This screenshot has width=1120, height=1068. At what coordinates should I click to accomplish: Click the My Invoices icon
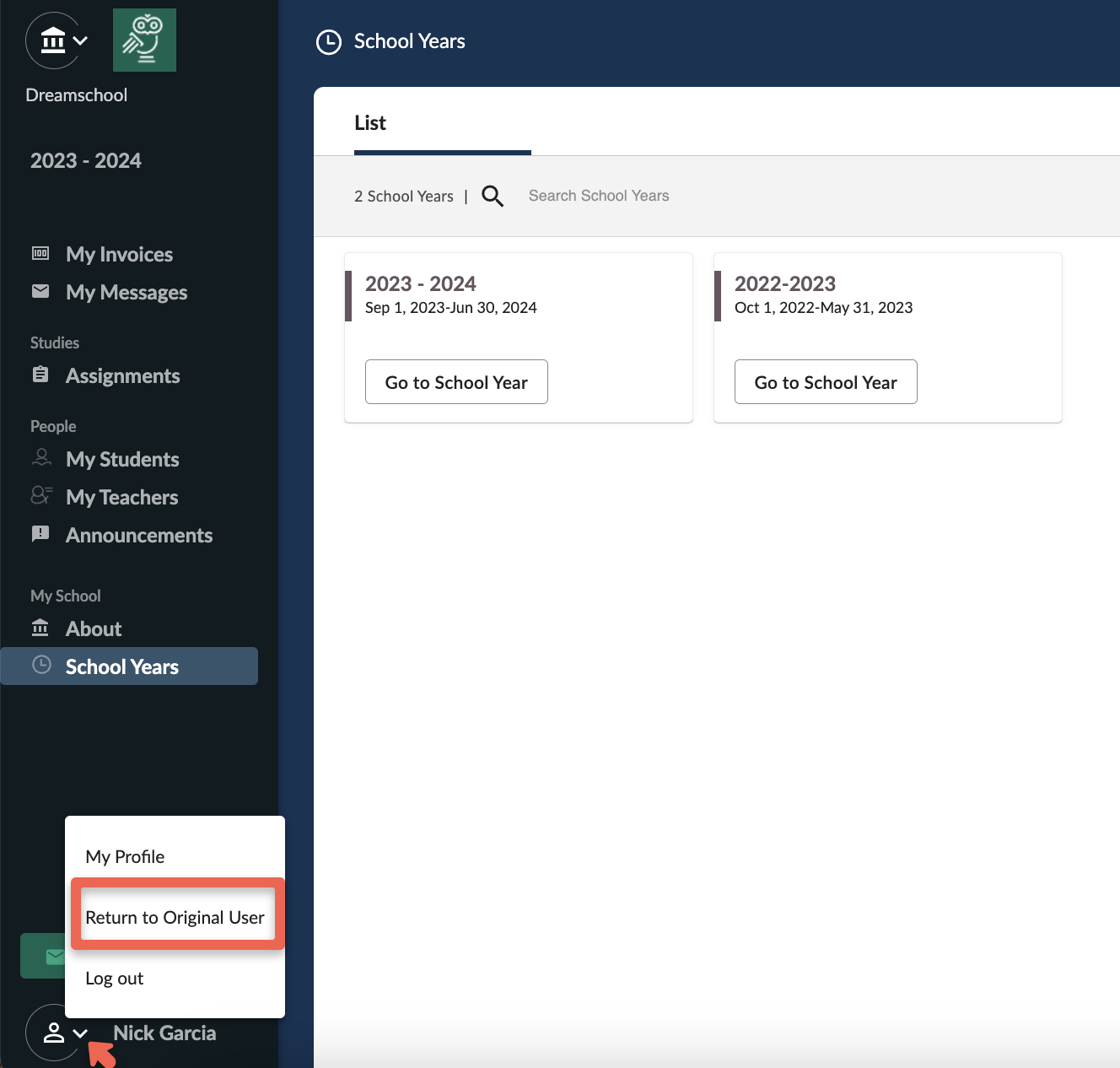40,253
